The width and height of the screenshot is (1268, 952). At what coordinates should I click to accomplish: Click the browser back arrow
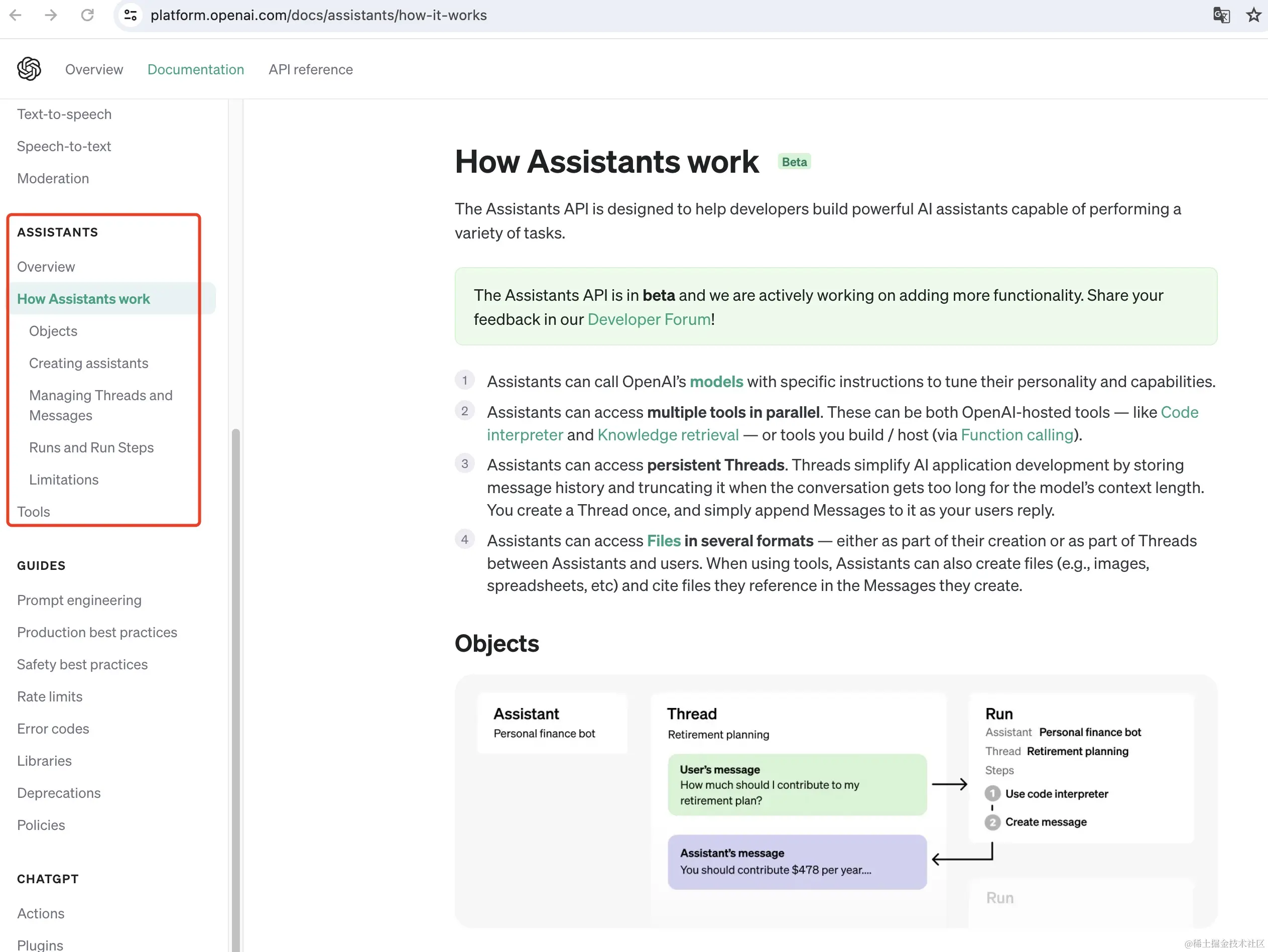point(16,15)
